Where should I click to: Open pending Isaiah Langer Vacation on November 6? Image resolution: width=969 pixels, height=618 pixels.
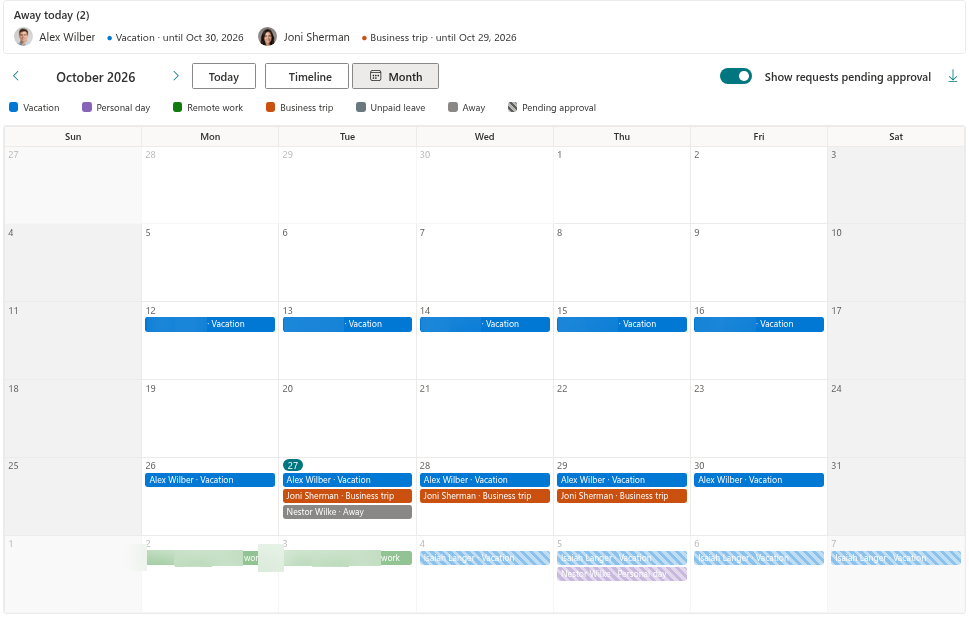(x=759, y=558)
